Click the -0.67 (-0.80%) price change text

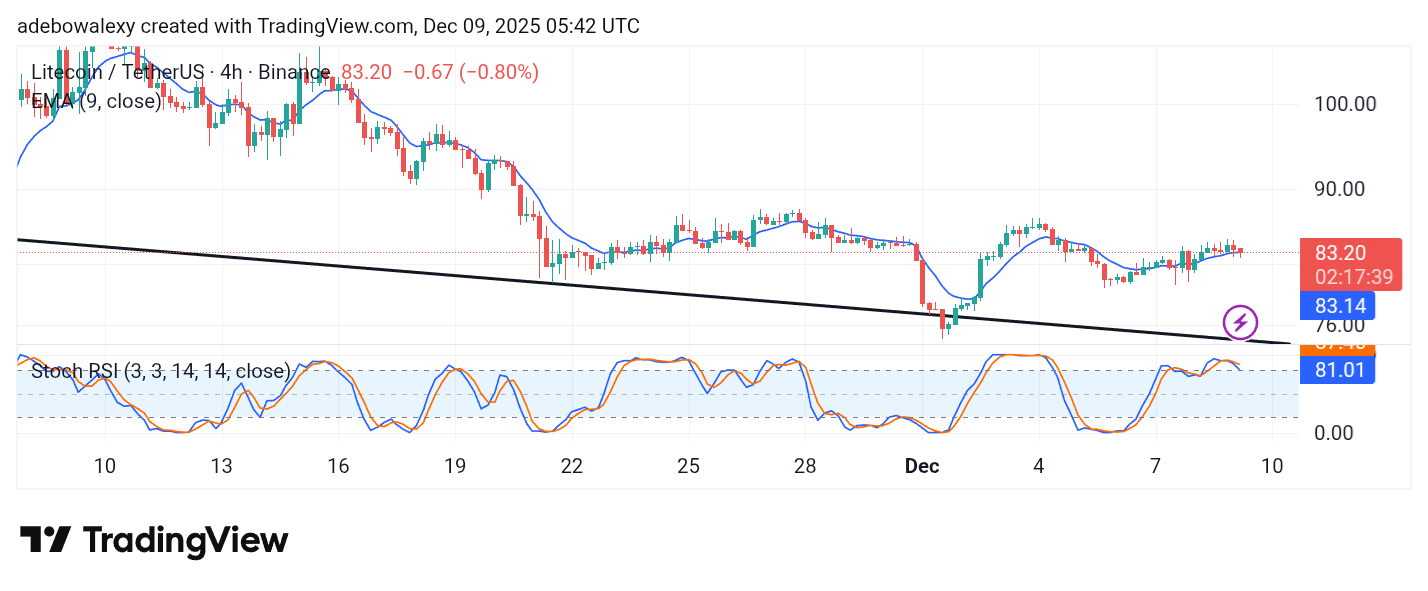pyautogui.click(x=470, y=72)
